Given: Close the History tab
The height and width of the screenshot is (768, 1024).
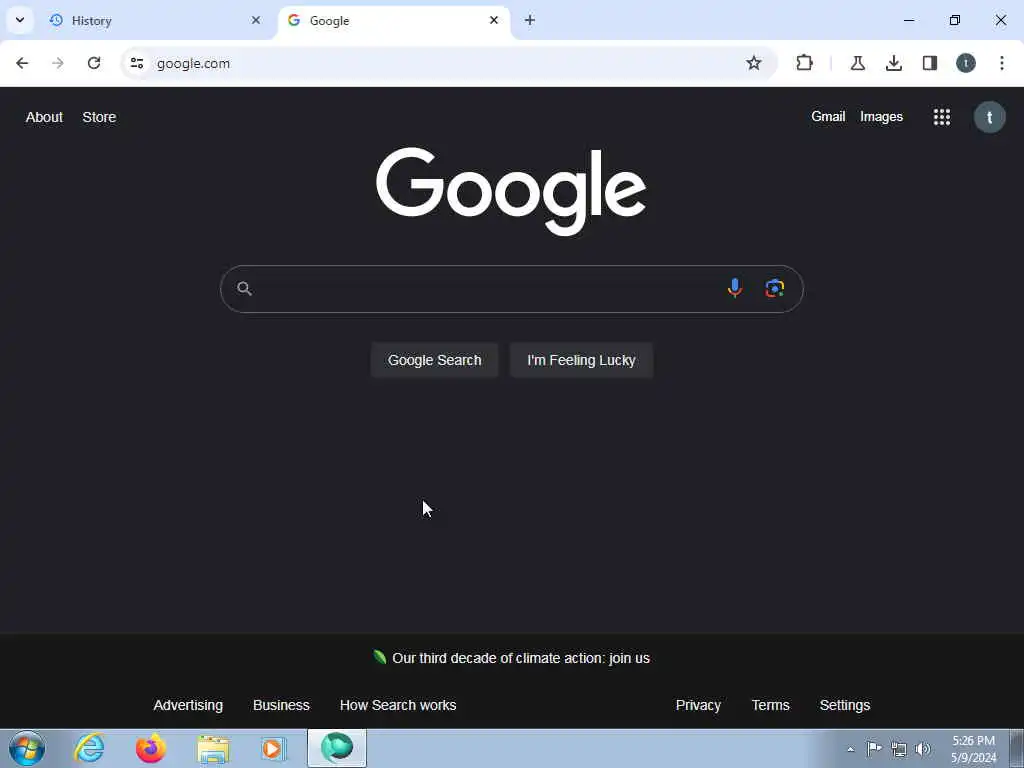Looking at the screenshot, I should pos(256,20).
